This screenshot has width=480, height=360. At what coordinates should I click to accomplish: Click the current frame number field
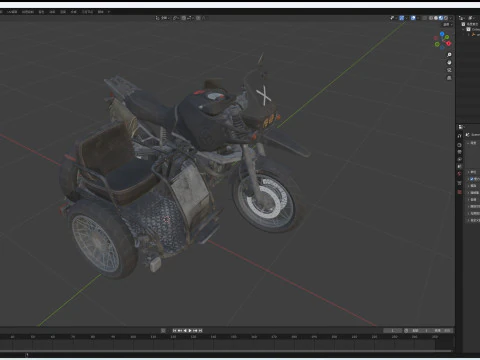coord(393,331)
